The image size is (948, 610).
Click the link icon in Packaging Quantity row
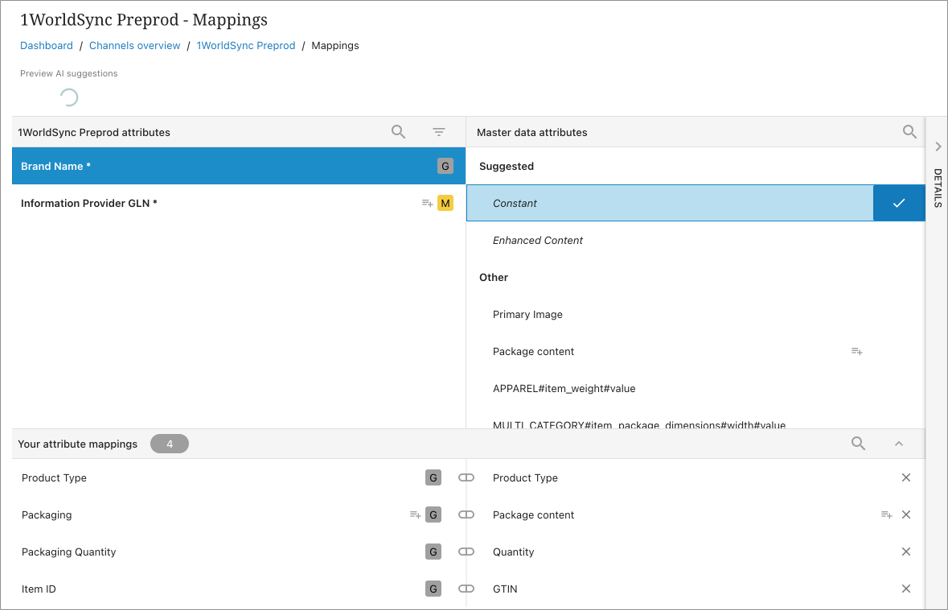tap(466, 552)
